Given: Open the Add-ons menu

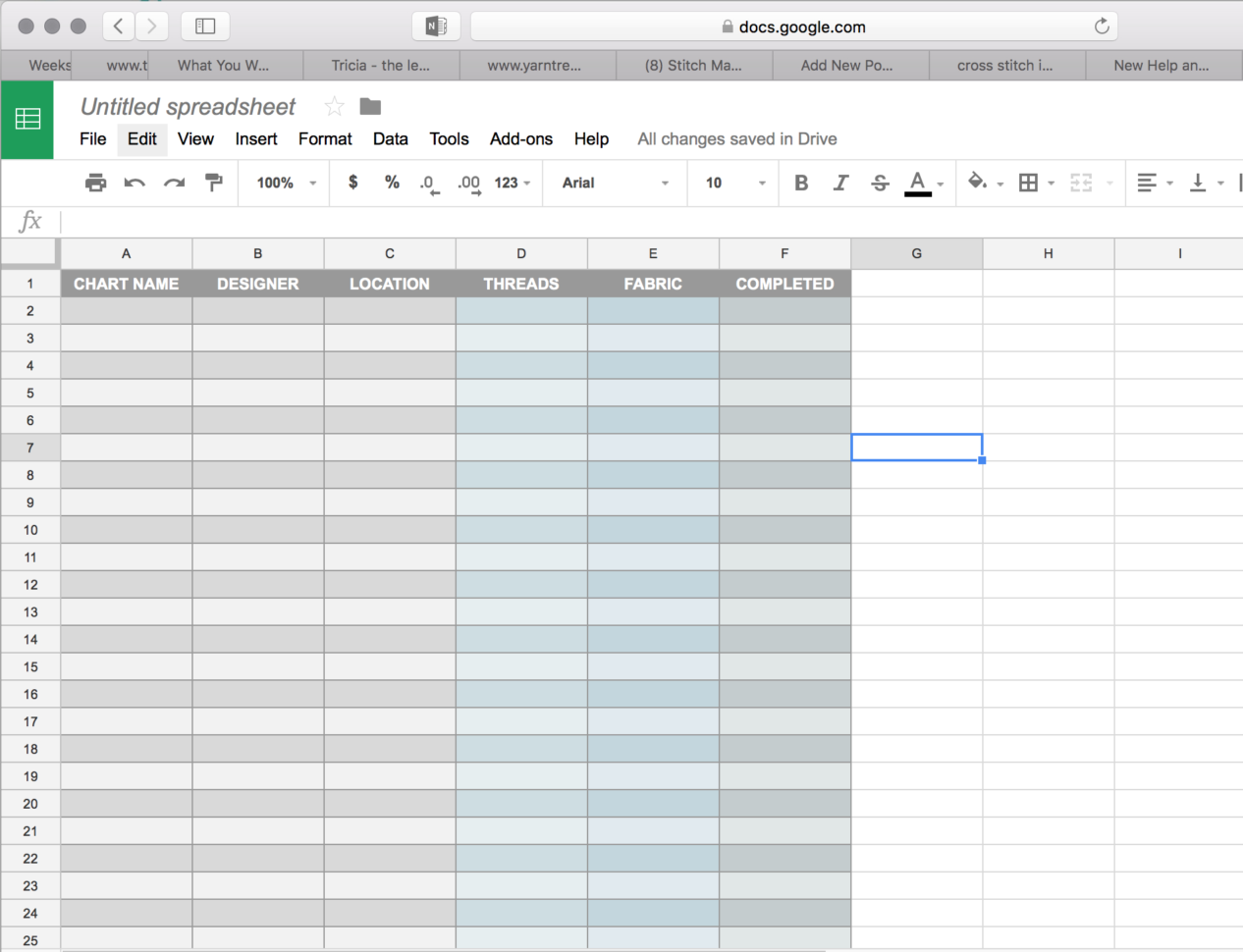Looking at the screenshot, I should pyautogui.click(x=520, y=138).
